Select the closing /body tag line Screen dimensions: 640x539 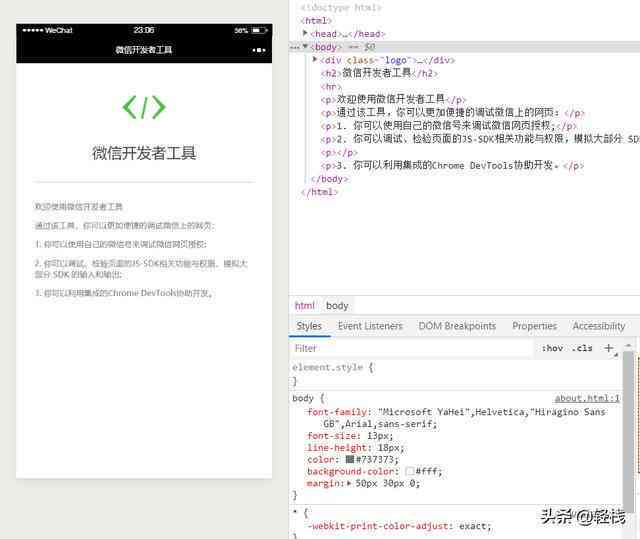(329, 179)
